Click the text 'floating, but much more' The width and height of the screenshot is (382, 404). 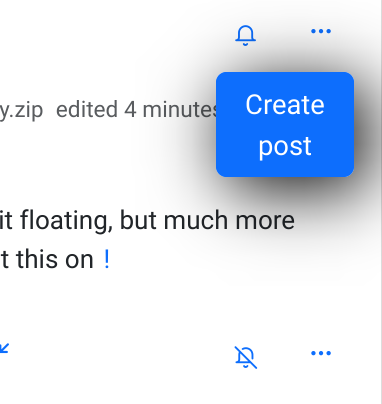click(157, 221)
